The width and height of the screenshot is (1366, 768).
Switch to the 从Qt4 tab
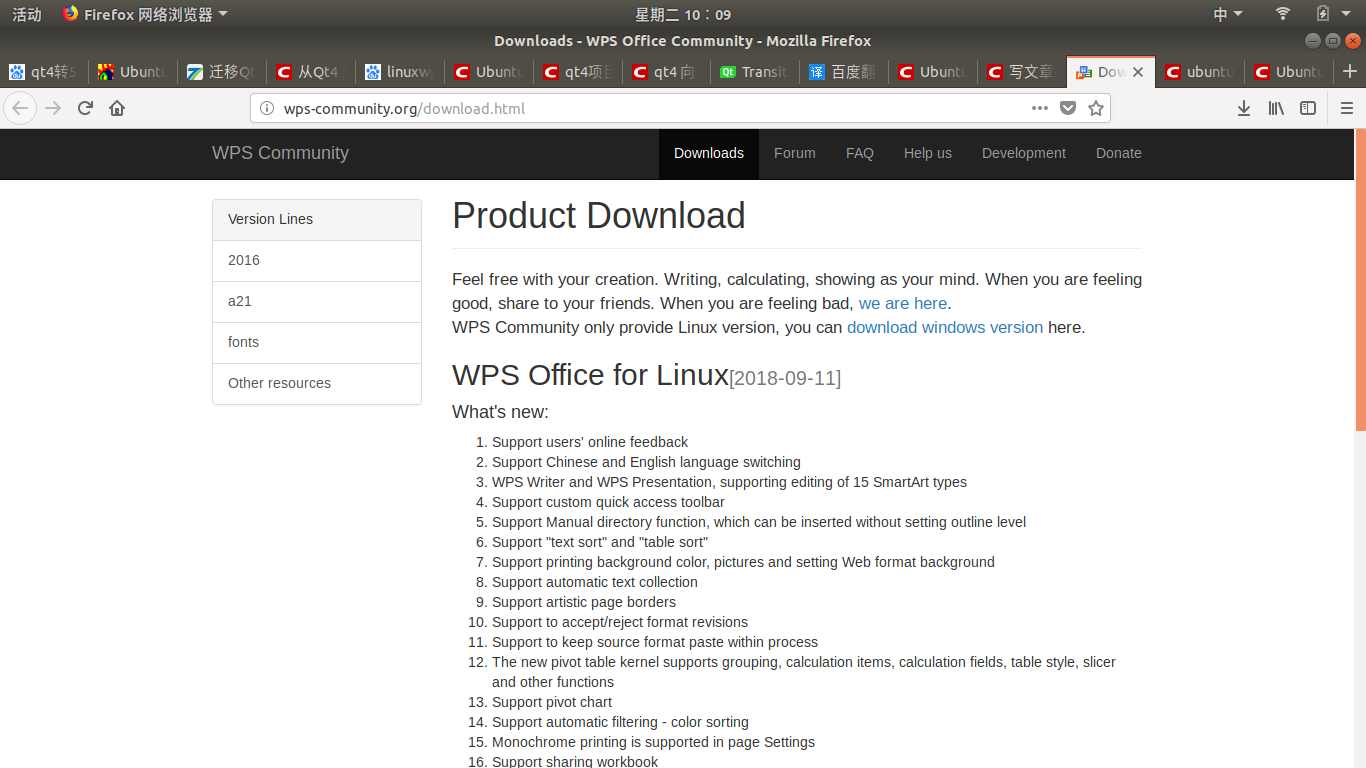[x=311, y=72]
